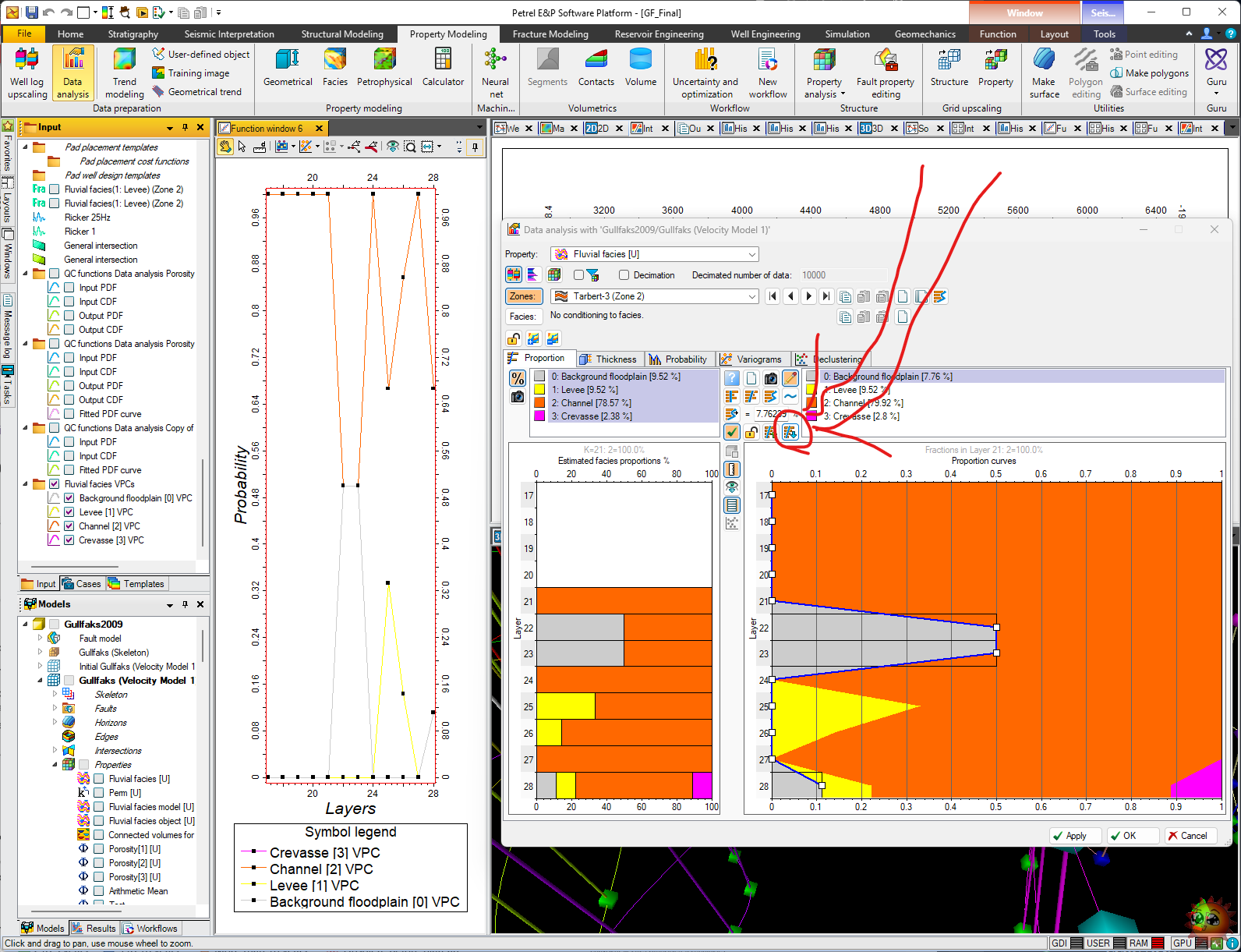Open Make surface utility

point(1044,73)
